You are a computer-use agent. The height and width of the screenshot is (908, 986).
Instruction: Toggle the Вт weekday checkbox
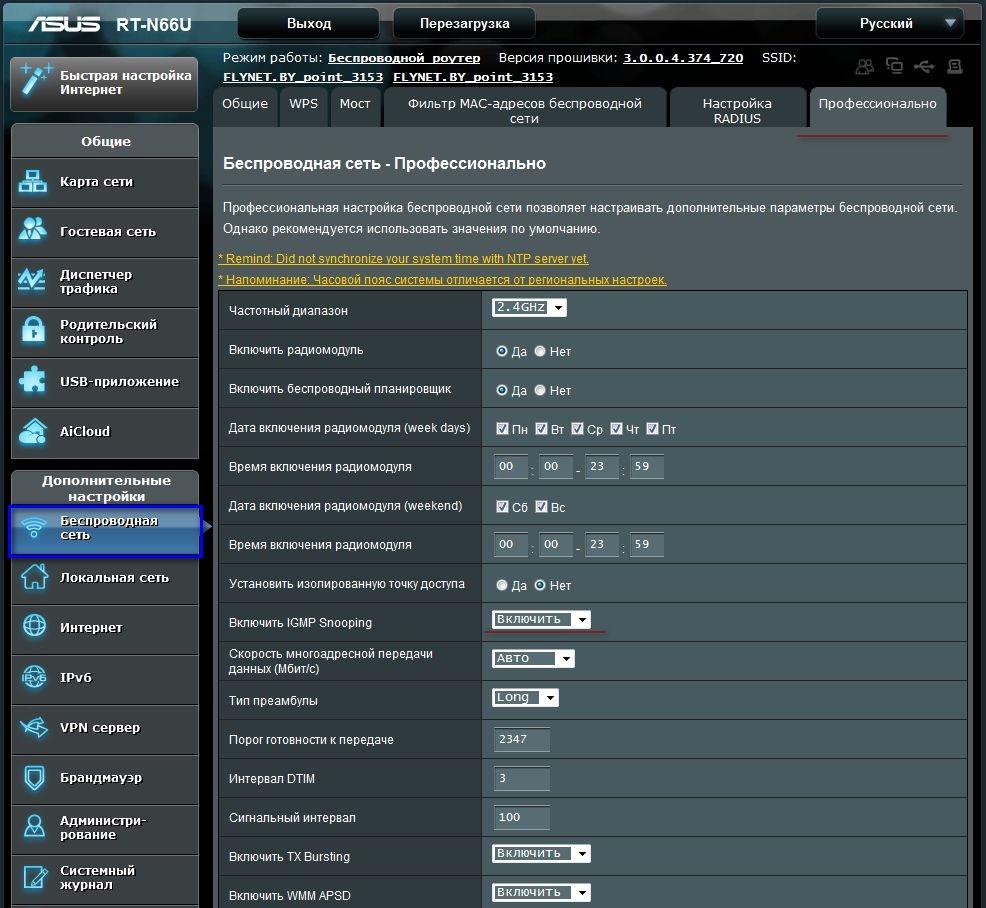click(x=541, y=428)
